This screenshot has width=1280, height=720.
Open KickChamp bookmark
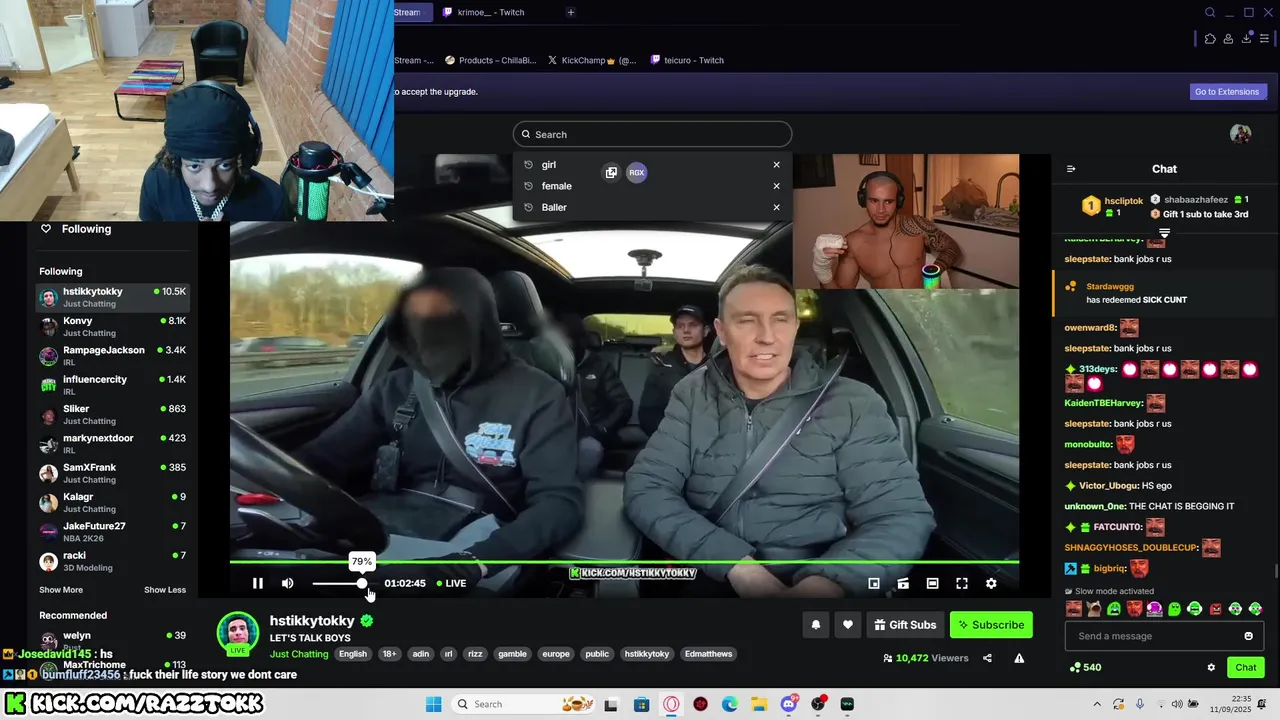591,60
